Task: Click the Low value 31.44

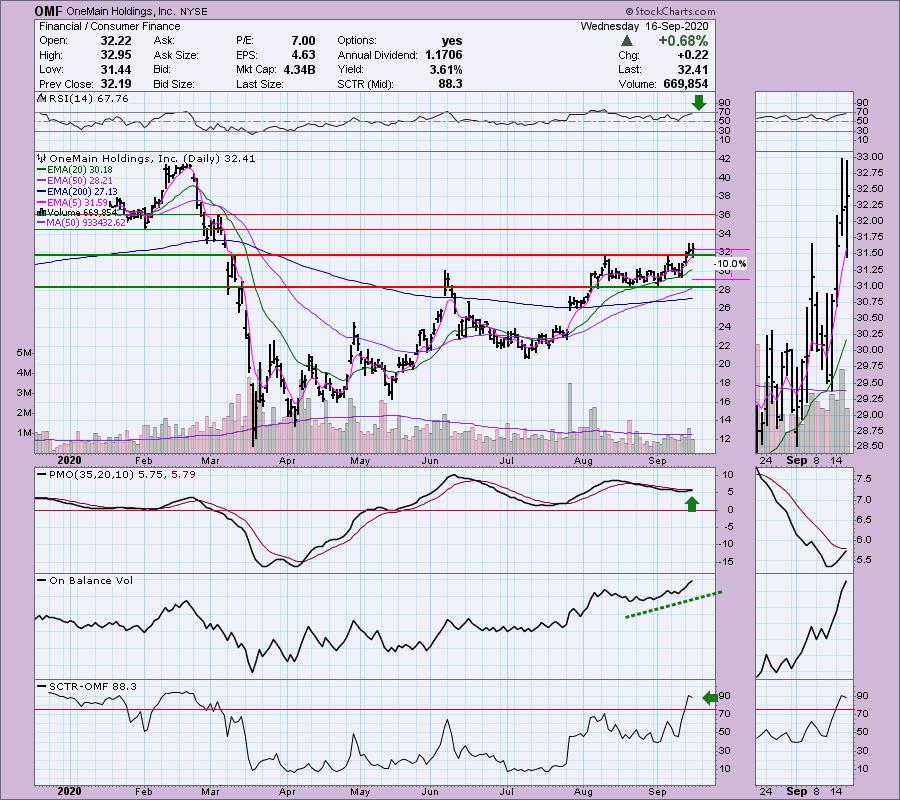Action: click(x=116, y=69)
